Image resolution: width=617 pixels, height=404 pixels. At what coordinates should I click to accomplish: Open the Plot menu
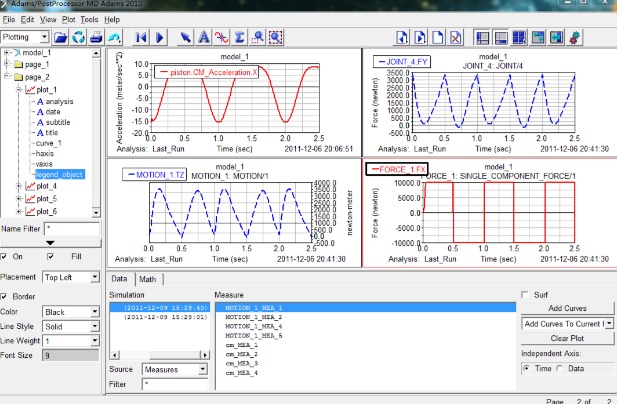69,19
